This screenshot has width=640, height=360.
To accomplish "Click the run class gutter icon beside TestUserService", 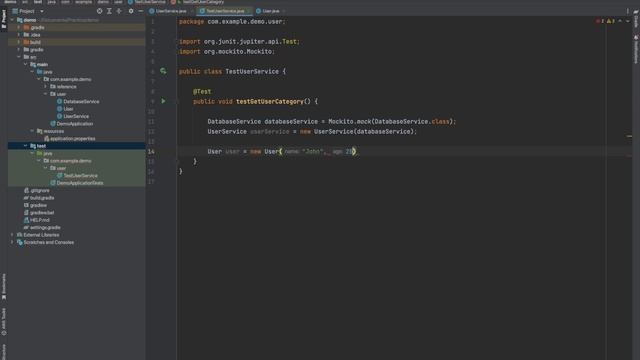I will coord(163,71).
